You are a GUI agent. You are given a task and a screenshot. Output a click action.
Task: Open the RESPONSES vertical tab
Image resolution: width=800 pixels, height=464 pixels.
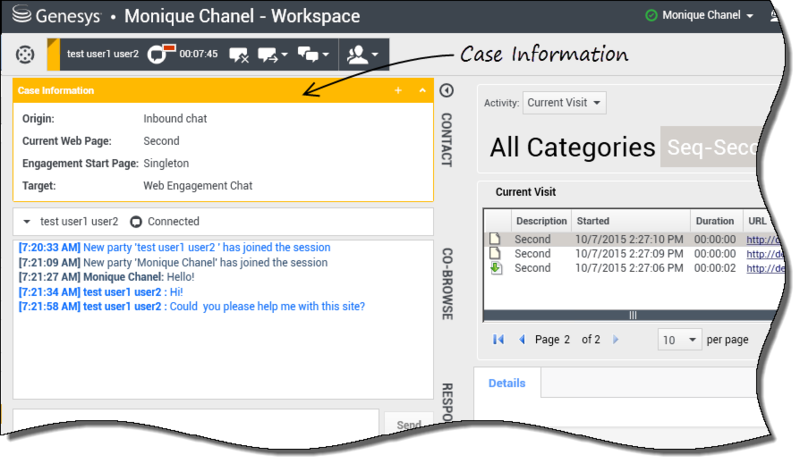tap(447, 402)
